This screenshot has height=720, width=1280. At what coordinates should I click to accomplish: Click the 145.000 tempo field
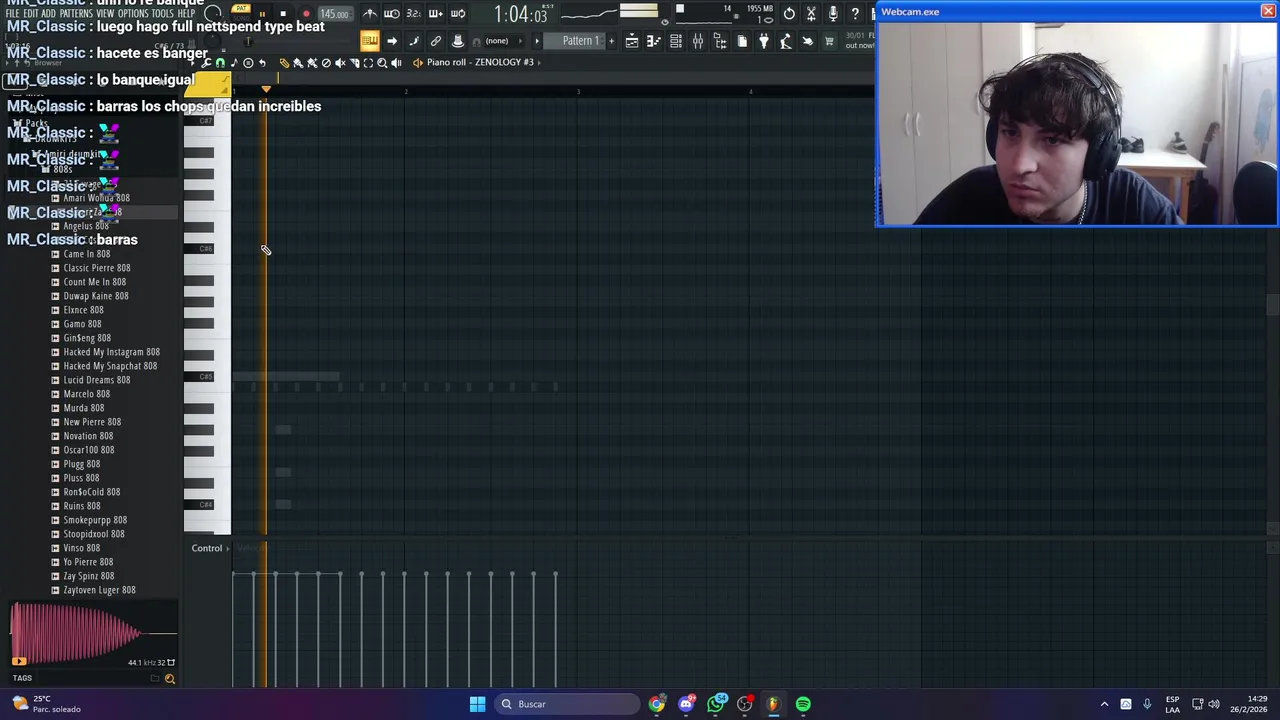point(336,14)
